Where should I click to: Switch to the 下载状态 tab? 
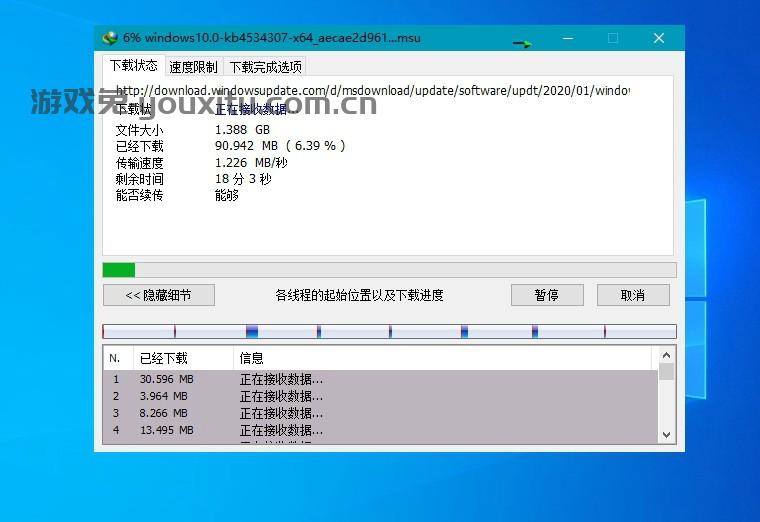pos(133,65)
